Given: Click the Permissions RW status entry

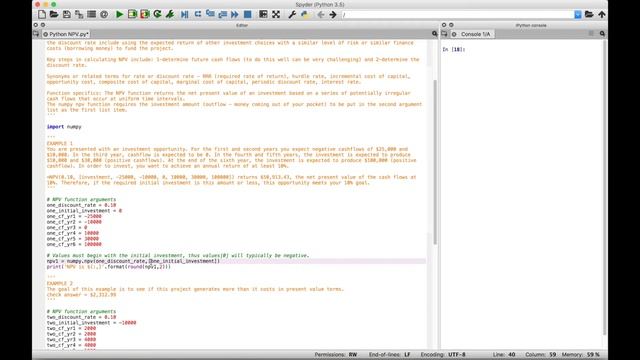Looking at the screenshot, I should tap(336, 355).
